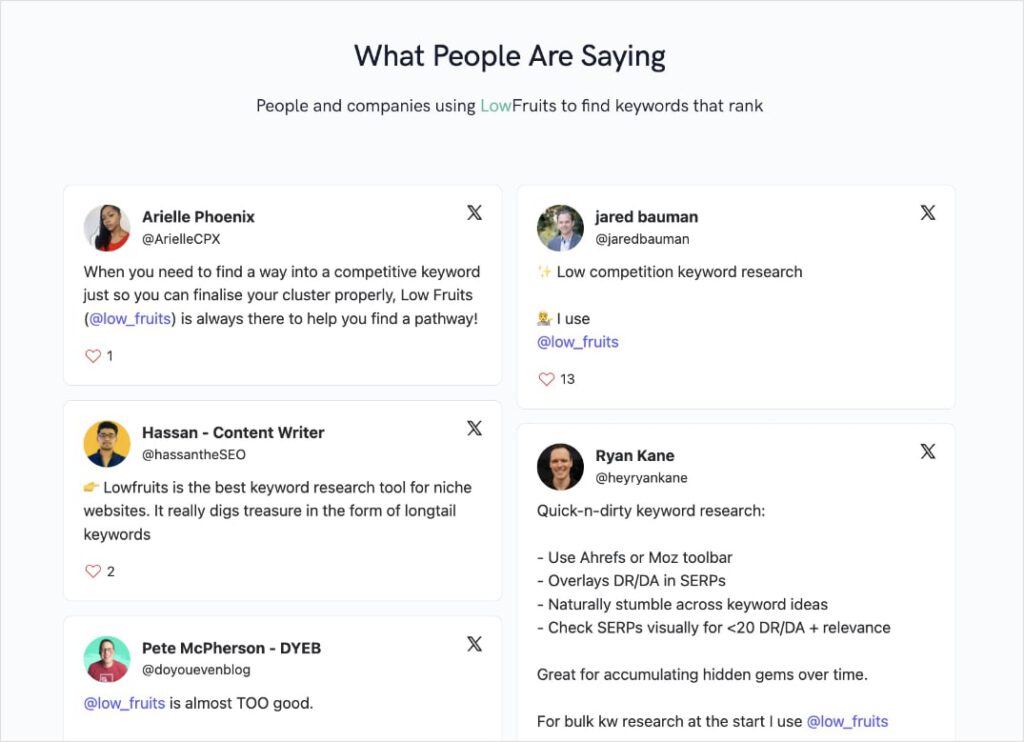Open the @low_fruits link in jared bauman's post

[578, 342]
